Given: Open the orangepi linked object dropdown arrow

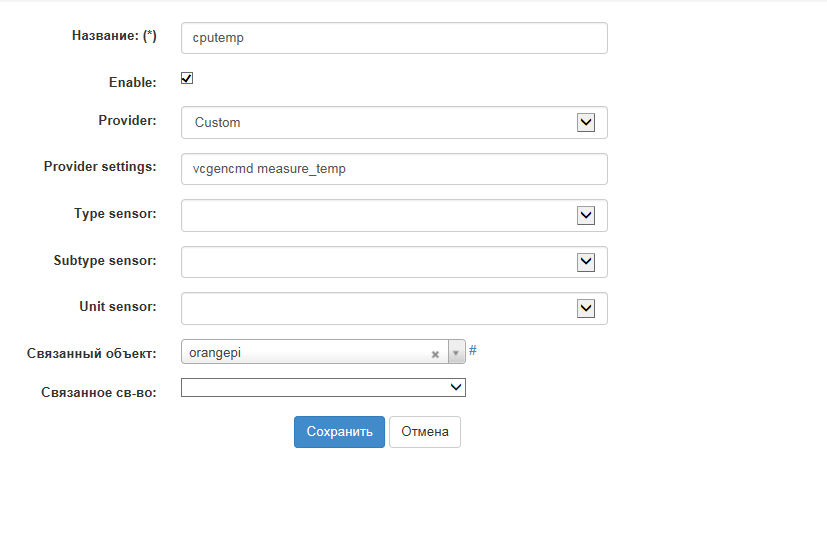Looking at the screenshot, I should (456, 353).
